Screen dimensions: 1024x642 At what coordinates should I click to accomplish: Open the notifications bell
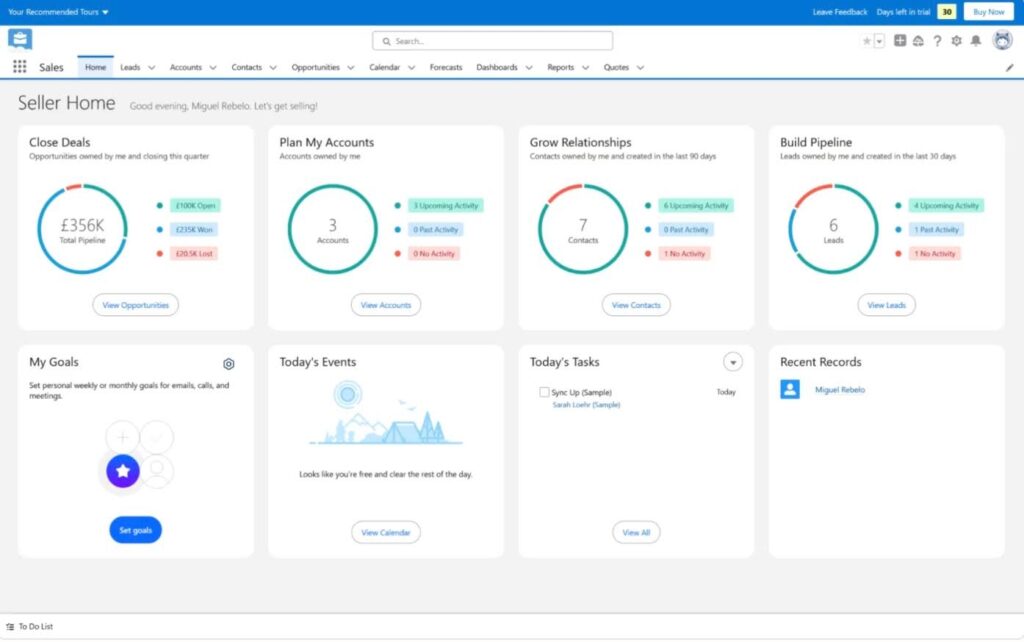pyautogui.click(x=975, y=41)
